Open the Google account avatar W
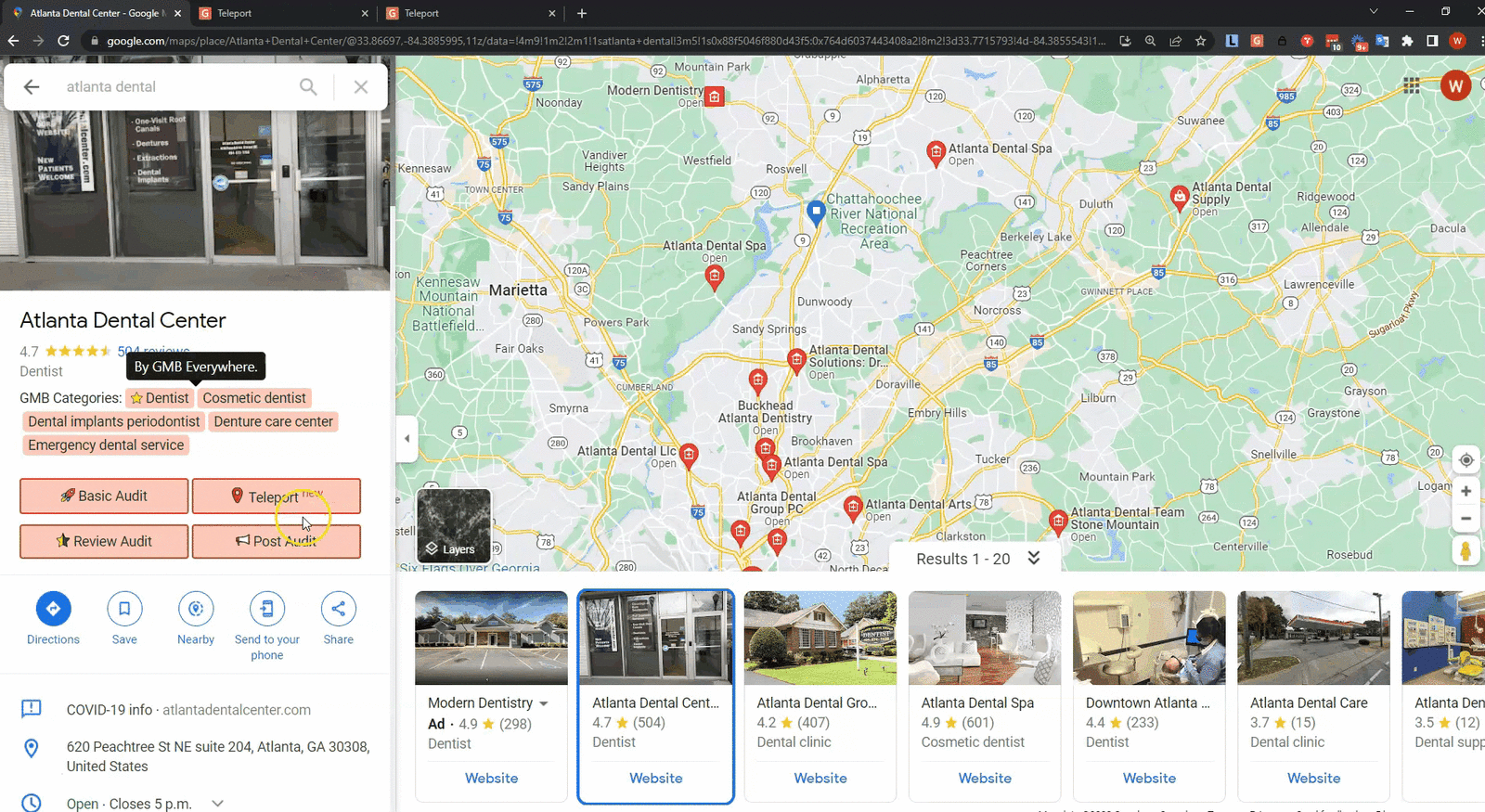1485x812 pixels. pyautogui.click(x=1455, y=86)
